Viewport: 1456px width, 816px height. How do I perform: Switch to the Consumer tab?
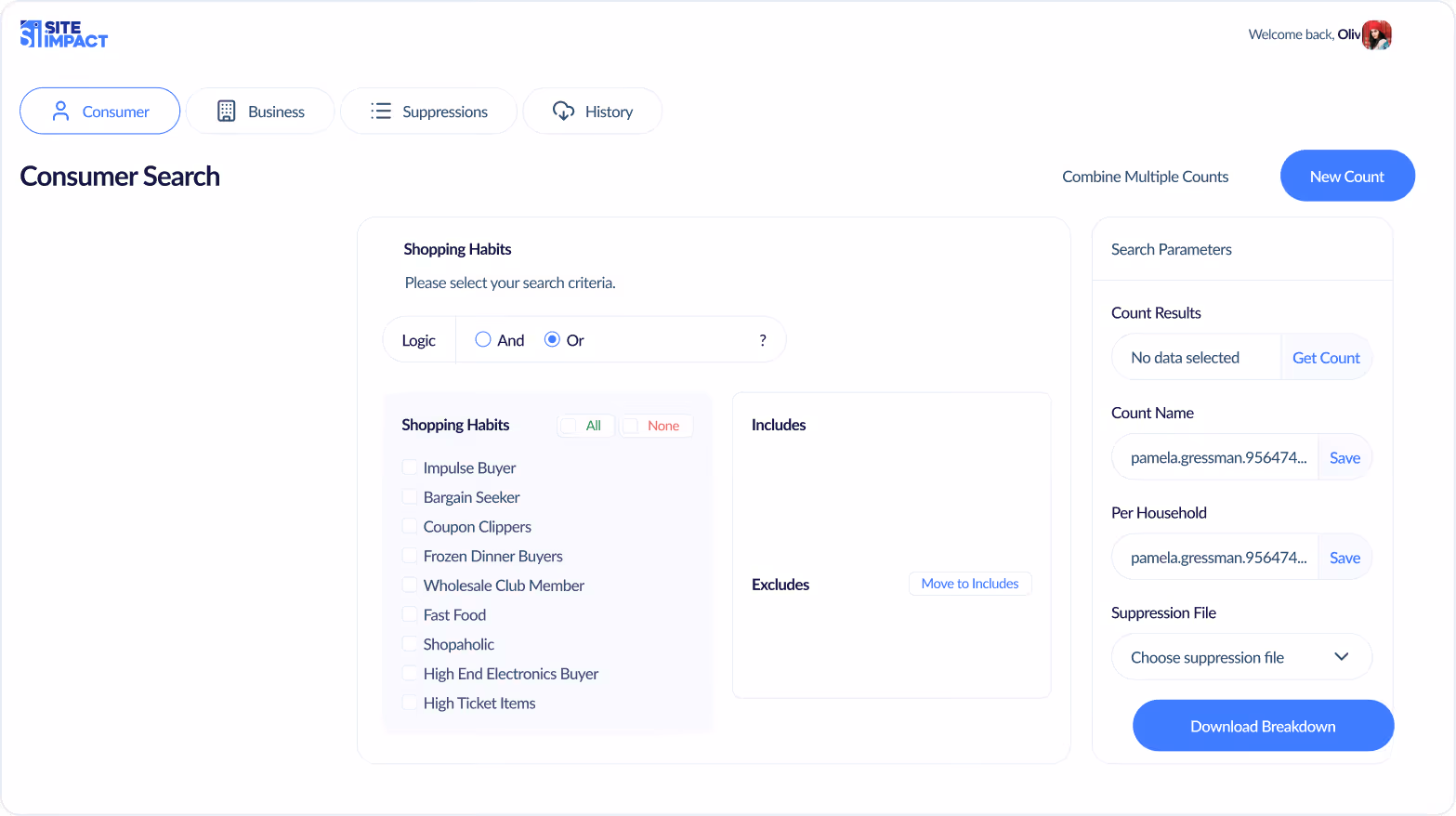coord(100,112)
